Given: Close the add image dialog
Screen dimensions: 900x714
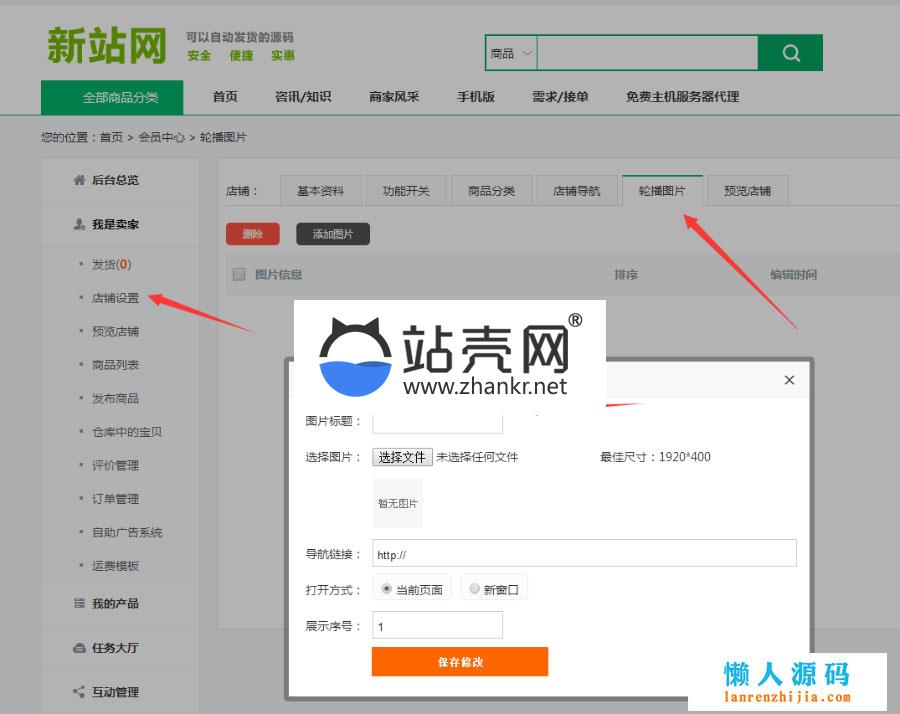Looking at the screenshot, I should click(789, 380).
